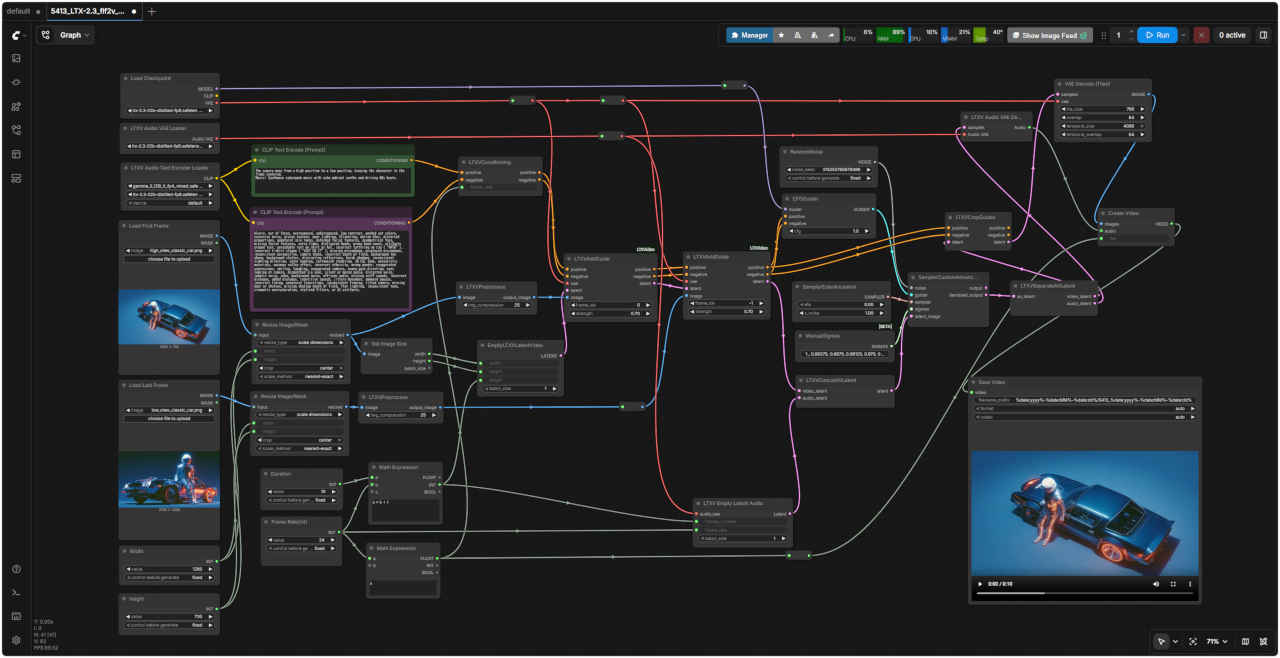Open the Run button options arrow
This screenshot has height=658, width=1280.
click(1183, 35)
